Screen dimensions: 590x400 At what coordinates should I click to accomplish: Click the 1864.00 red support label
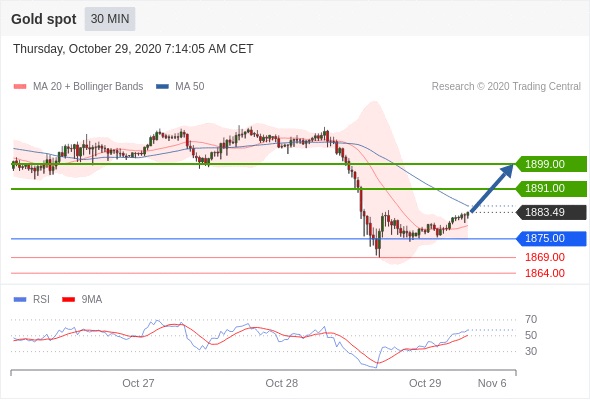point(545,273)
